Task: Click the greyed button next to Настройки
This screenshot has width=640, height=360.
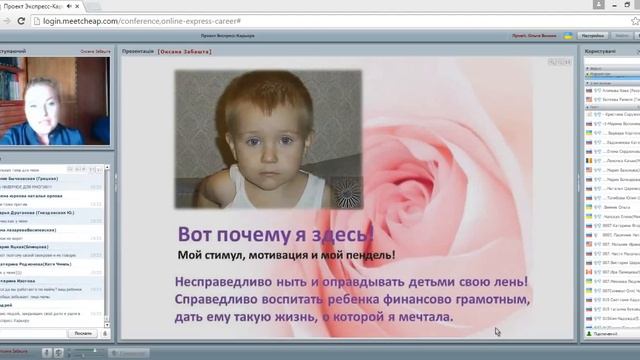Action: click(622, 36)
